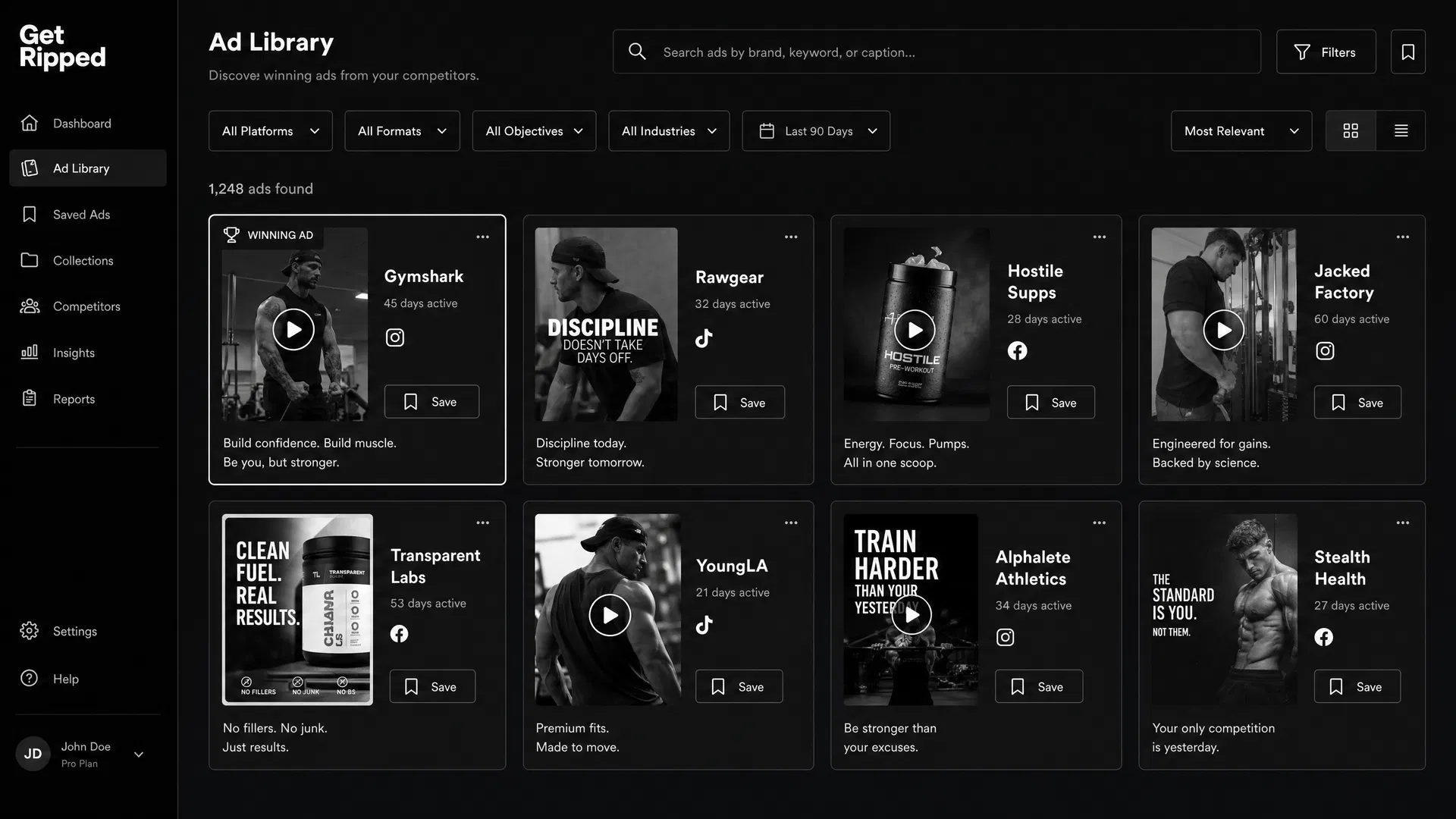Open the three-dot menu on Rawgear card
Screen dimensions: 1456x819
coord(791,237)
